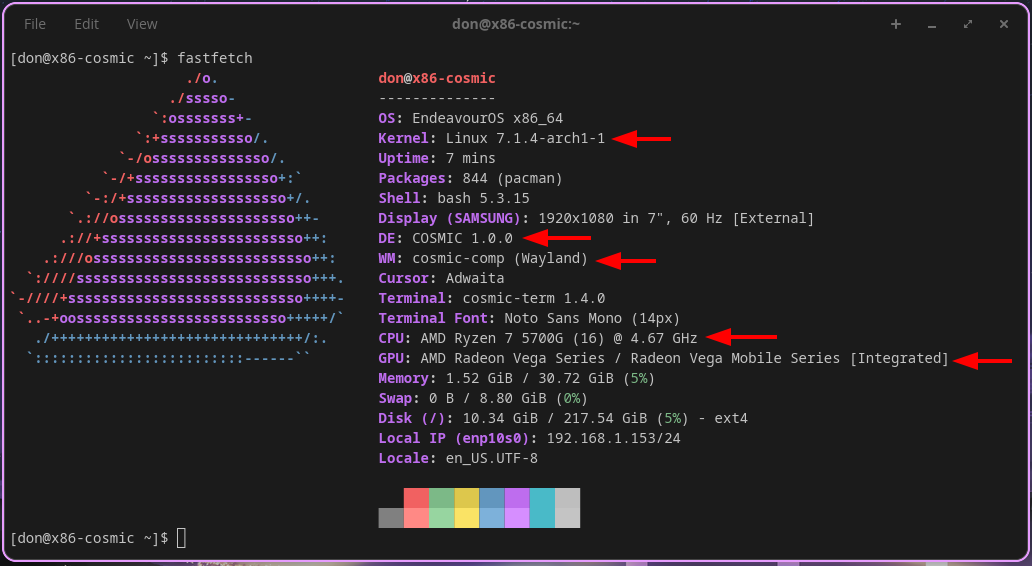Click the Local IP 192.168.1.153/24 line

pos(530,438)
